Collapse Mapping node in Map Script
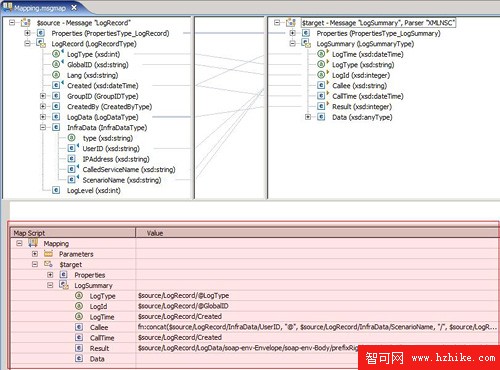Screen dimensions: 500x370 [19, 243]
